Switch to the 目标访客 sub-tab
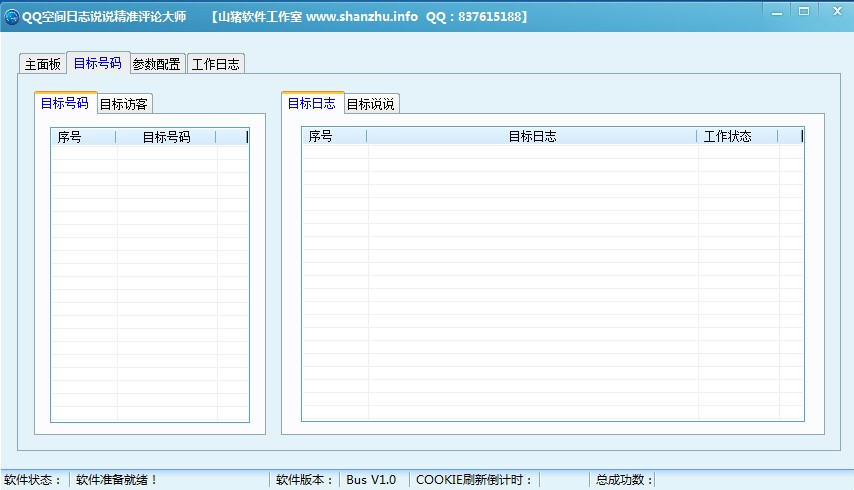Screen dimensions: 854x490 tap(124, 104)
